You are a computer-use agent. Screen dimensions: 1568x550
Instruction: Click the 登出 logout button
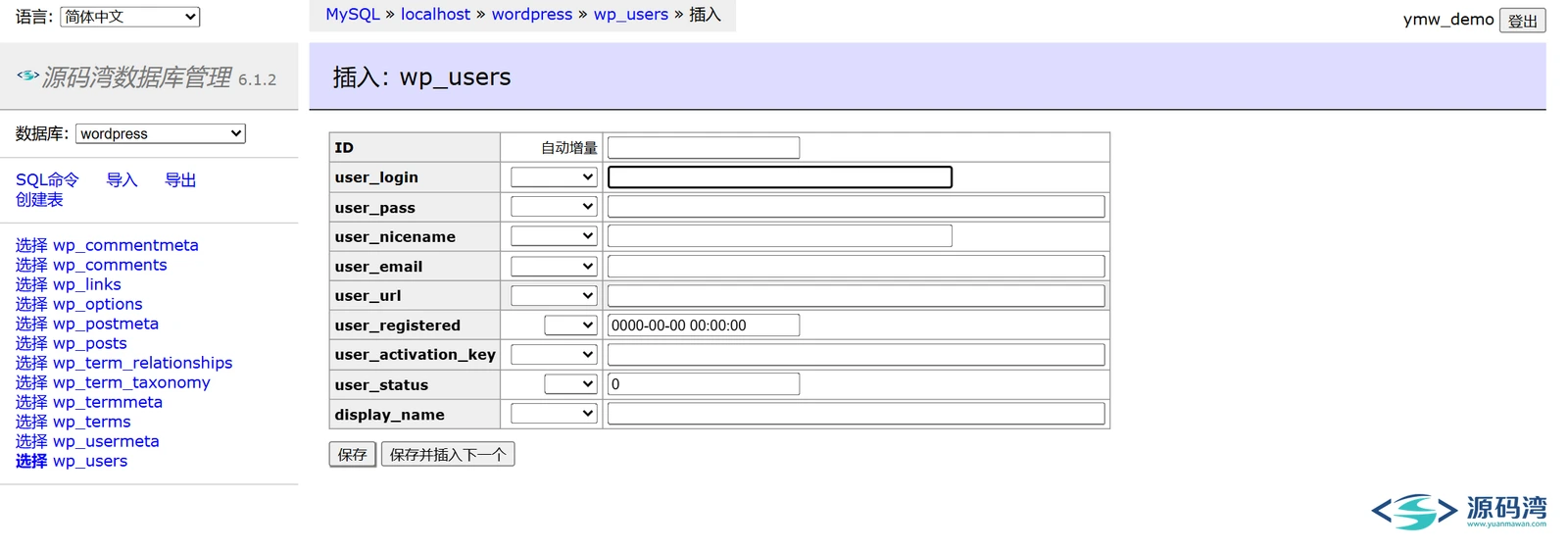click(1522, 21)
